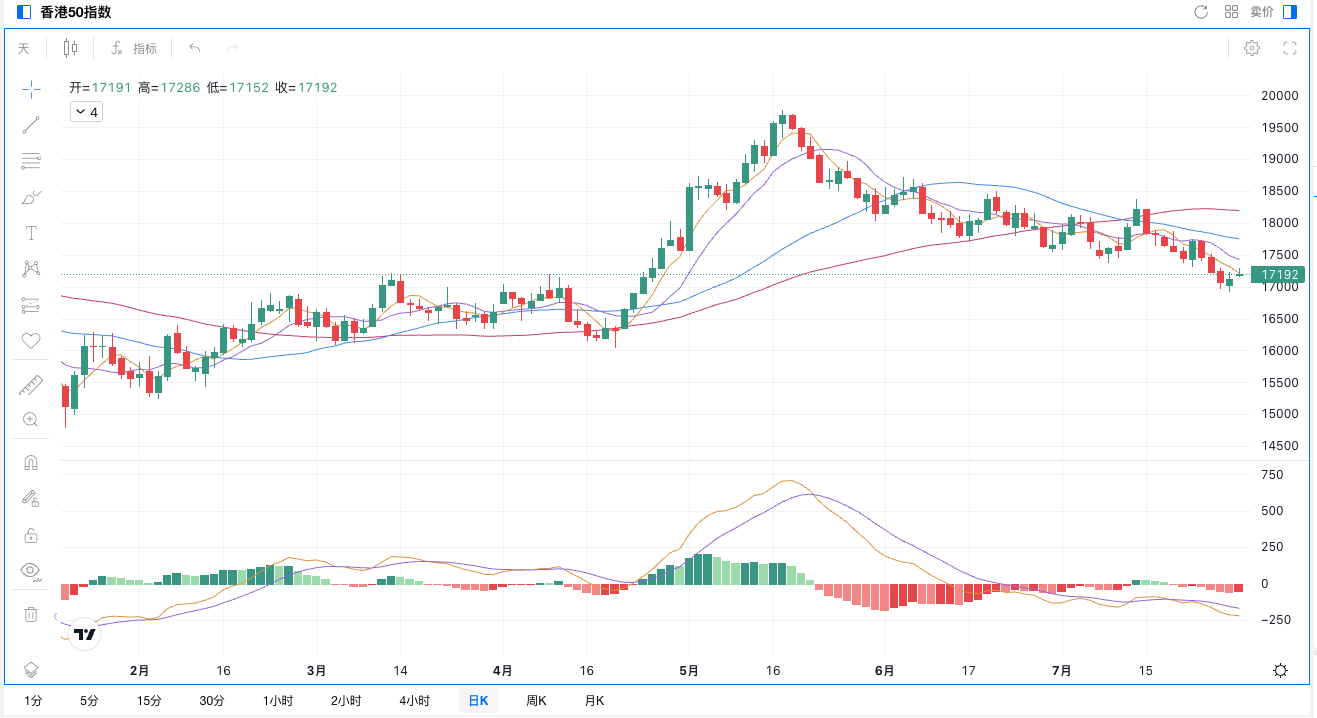Switch to the 1小时 timeframe
The width and height of the screenshot is (1317, 718).
pyautogui.click(x=278, y=701)
